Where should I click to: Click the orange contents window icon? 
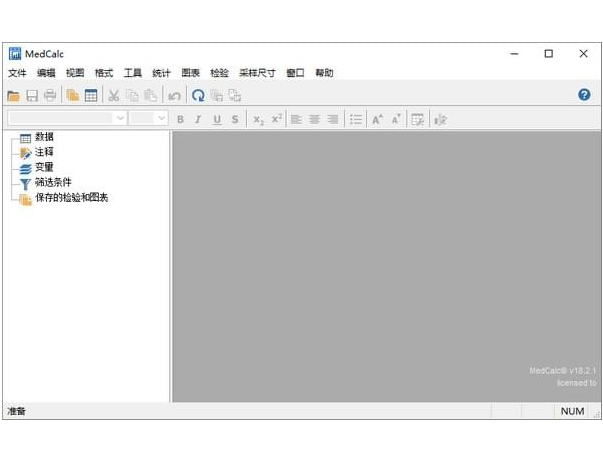(x=73, y=95)
